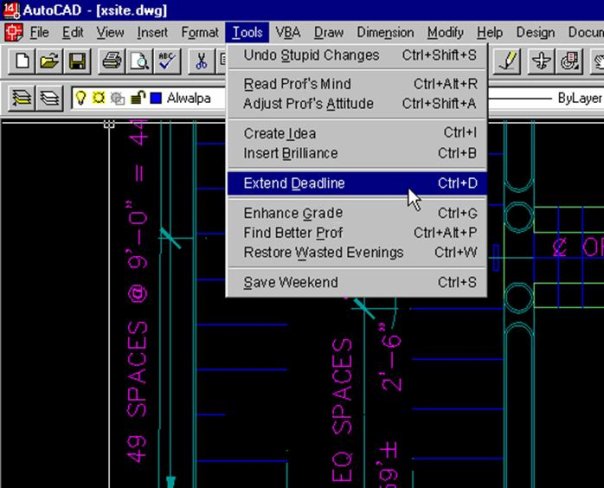Click the Match Properties brush icon
Image resolution: width=604 pixels, height=488 pixels.
(509, 62)
